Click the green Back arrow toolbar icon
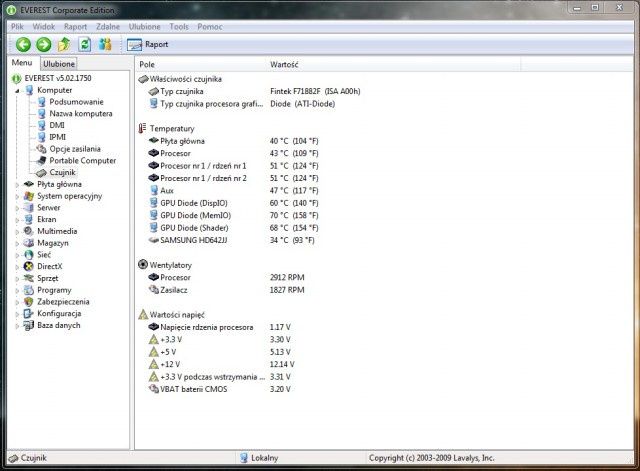The image size is (640, 471). [x=23, y=44]
